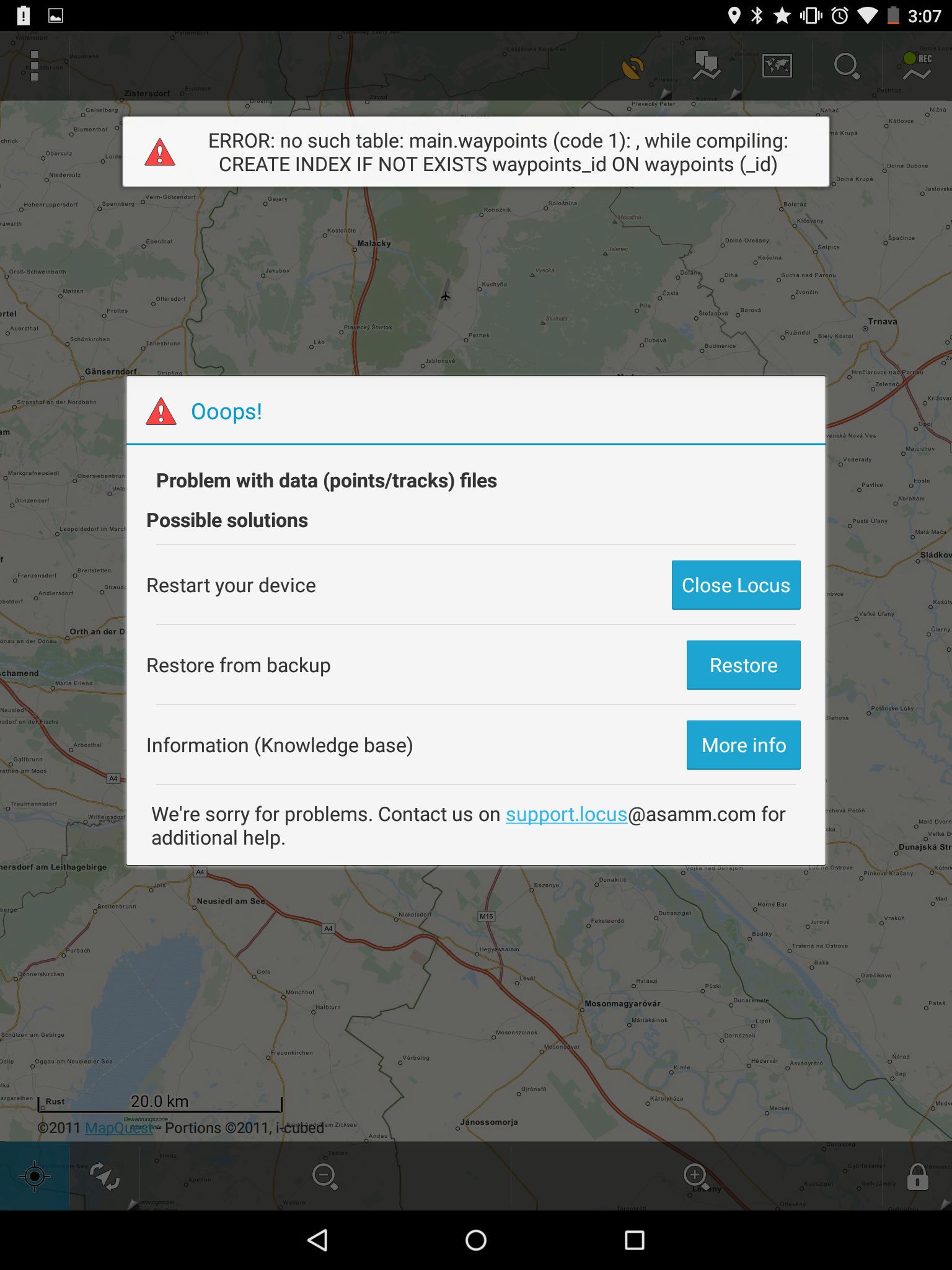Start track recording with the REC icon
The image size is (952, 1270).
click(917, 66)
